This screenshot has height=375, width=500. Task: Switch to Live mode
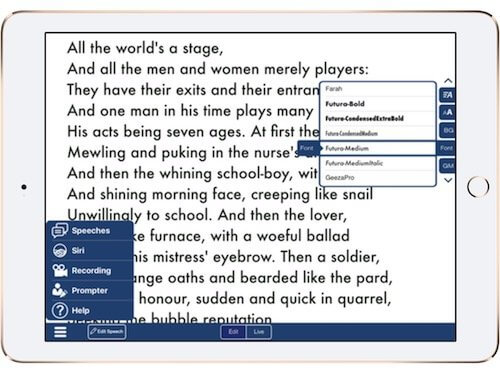click(259, 332)
